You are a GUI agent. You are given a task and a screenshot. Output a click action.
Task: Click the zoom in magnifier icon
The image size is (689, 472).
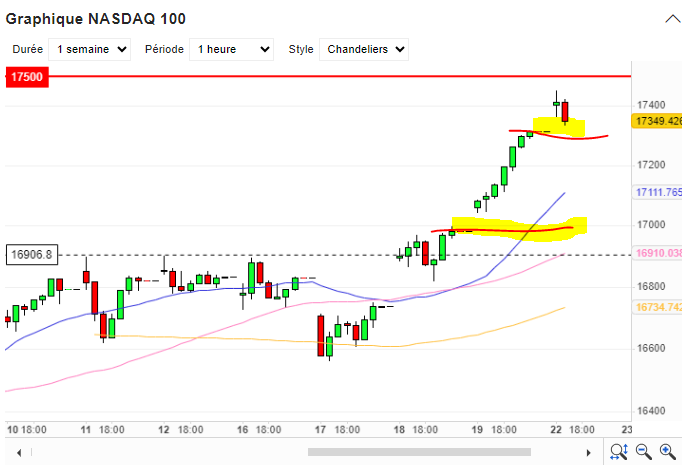pos(667,452)
